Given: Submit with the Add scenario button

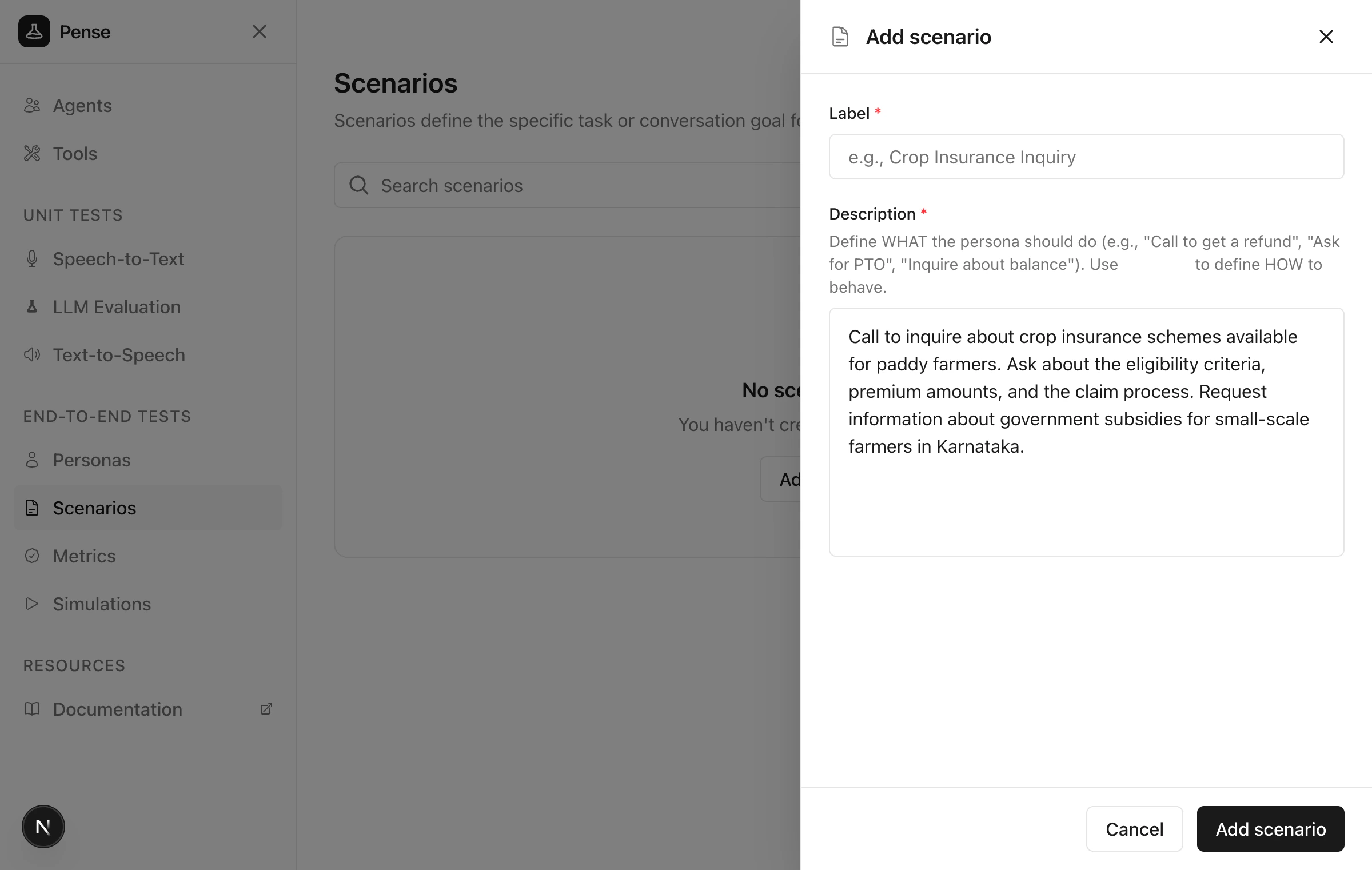Looking at the screenshot, I should (x=1270, y=829).
